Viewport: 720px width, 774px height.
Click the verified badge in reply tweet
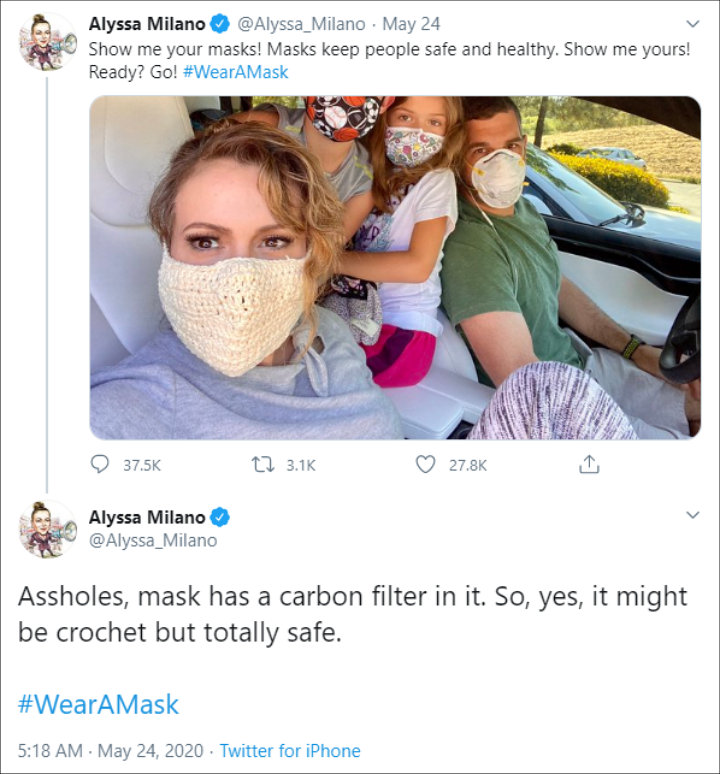[x=221, y=517]
